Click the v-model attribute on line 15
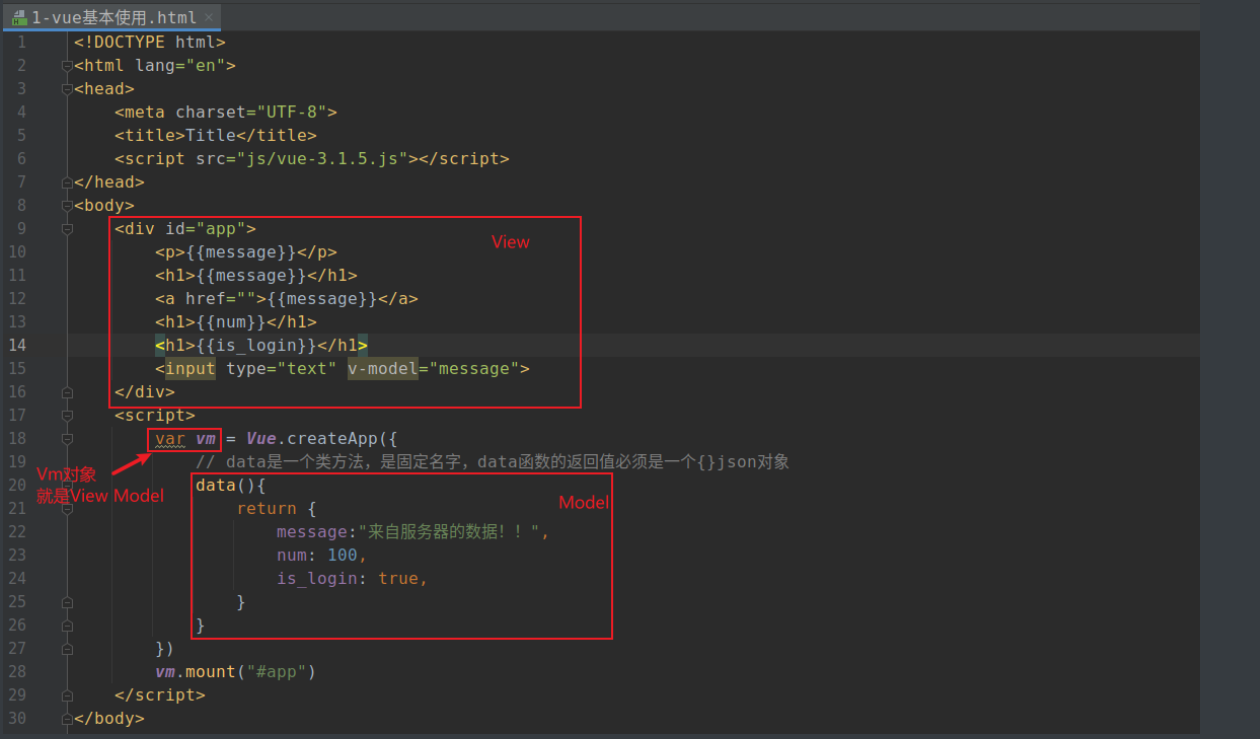The image size is (1260, 739). tap(383, 369)
